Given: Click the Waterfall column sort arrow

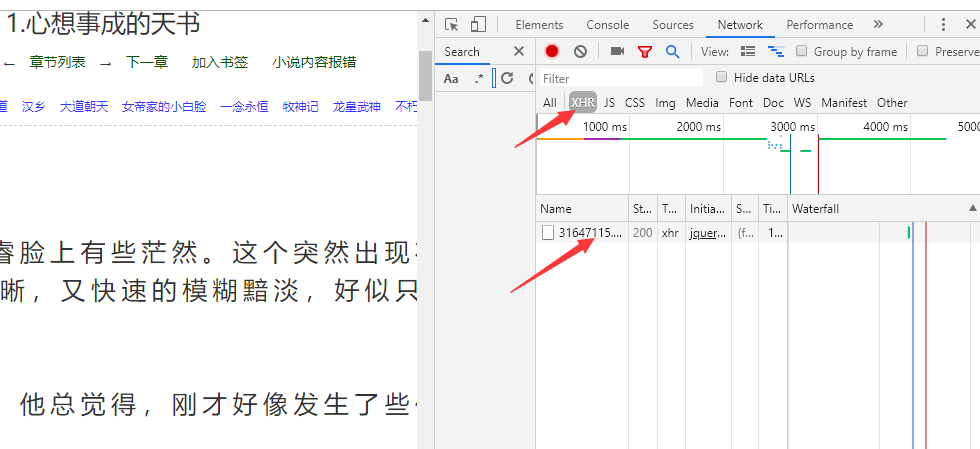Looking at the screenshot, I should click(972, 208).
